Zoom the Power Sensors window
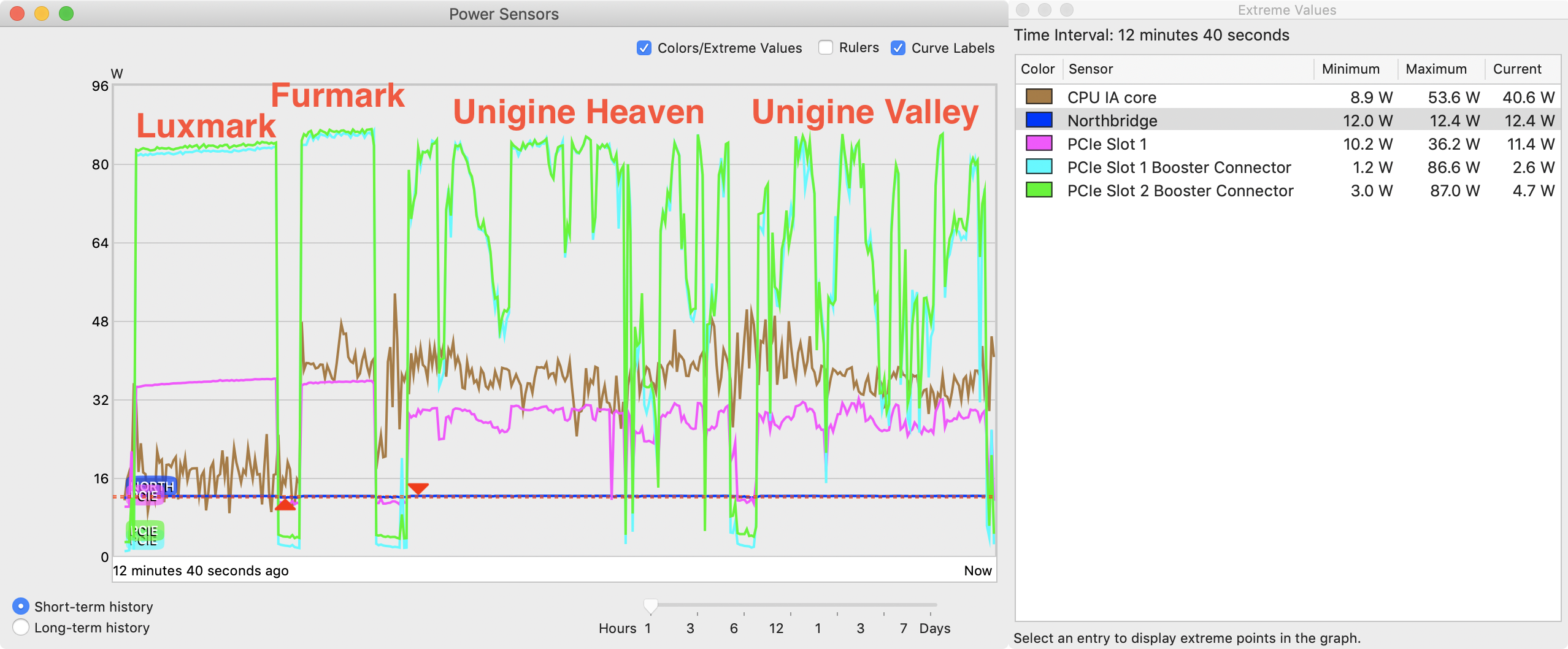 [66, 13]
